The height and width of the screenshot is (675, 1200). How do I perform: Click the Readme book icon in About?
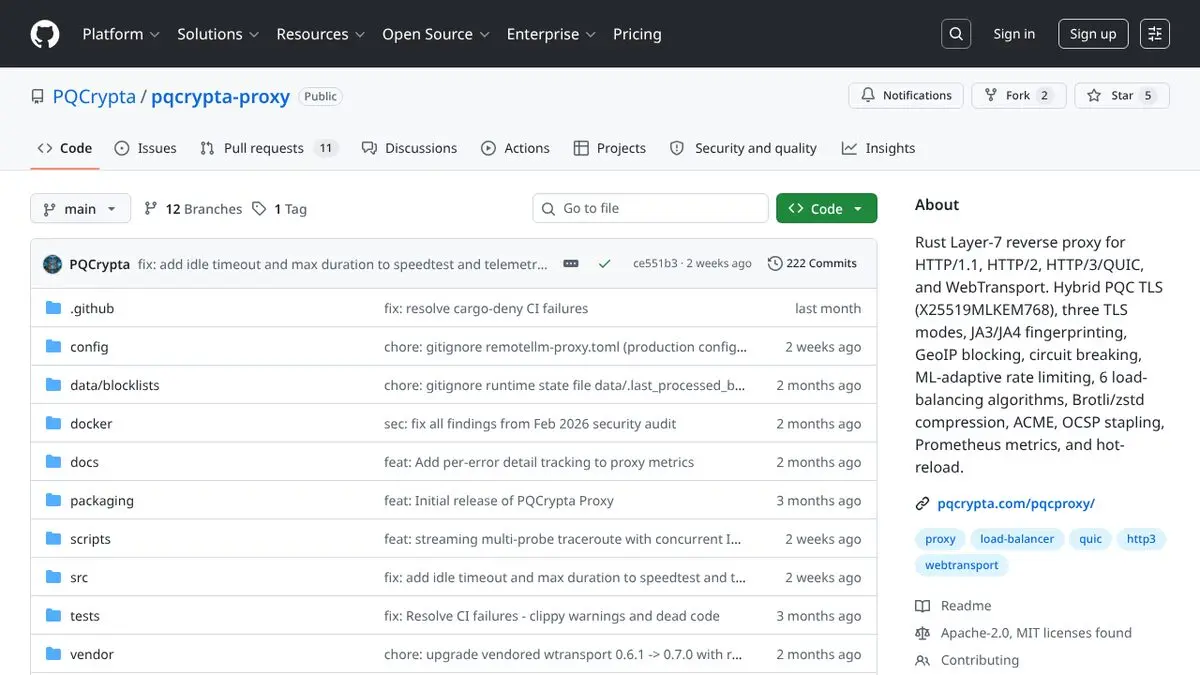point(921,605)
